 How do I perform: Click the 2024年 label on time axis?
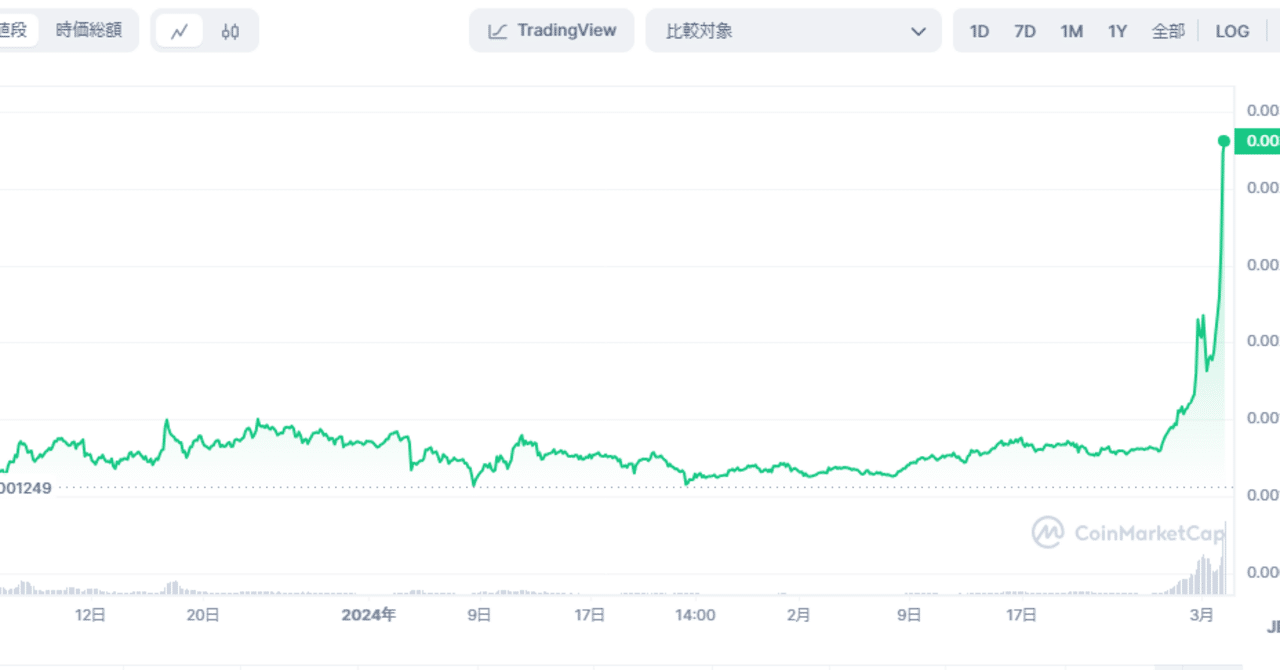click(369, 615)
